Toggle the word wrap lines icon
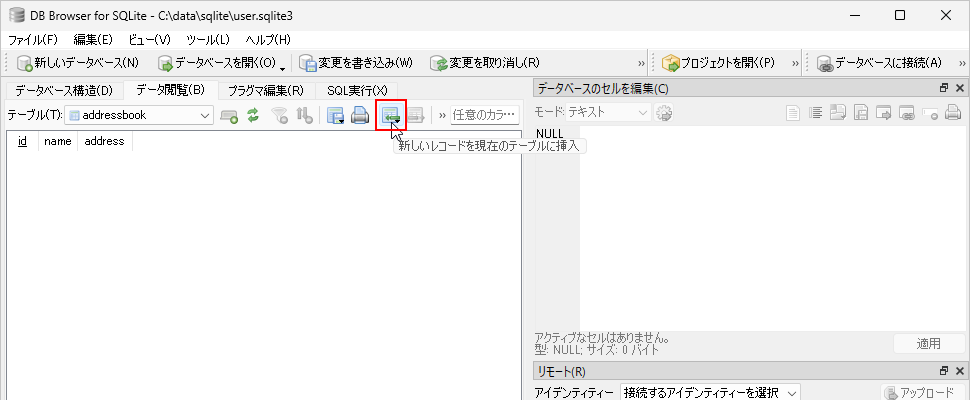This screenshot has height=400, width=970. (x=816, y=113)
